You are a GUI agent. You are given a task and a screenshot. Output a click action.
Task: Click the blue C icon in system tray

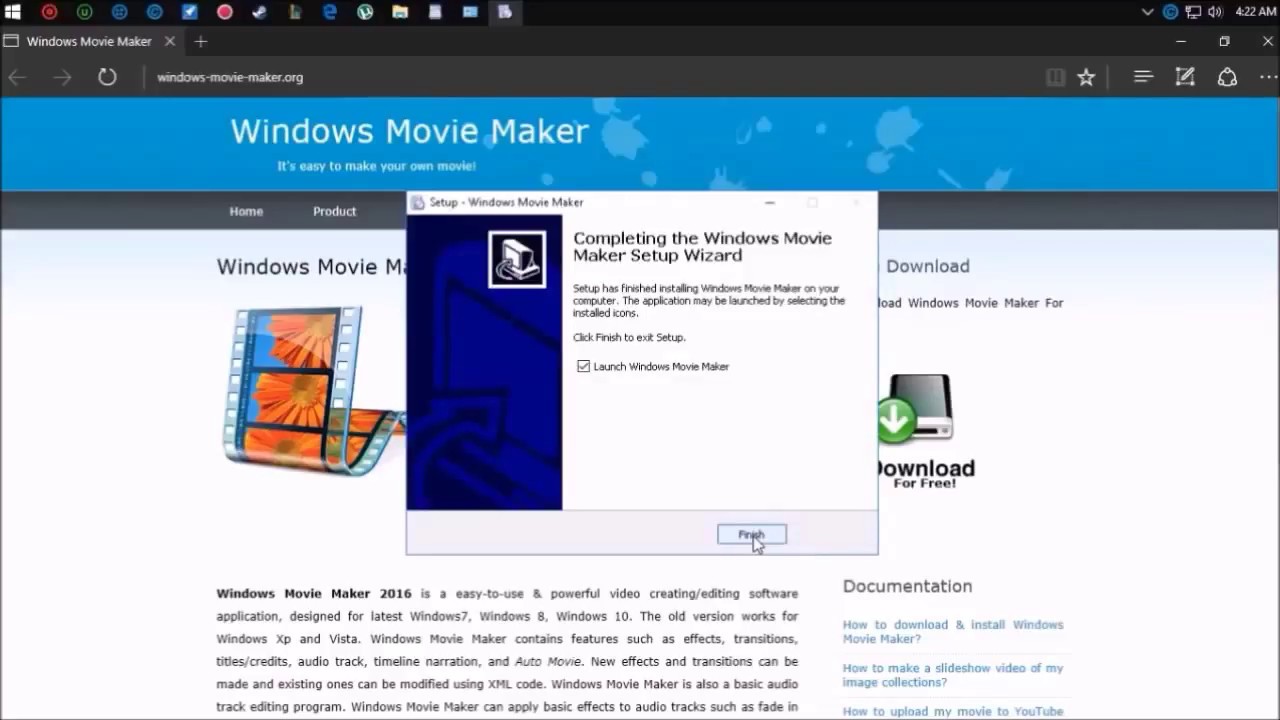[x=1171, y=12]
